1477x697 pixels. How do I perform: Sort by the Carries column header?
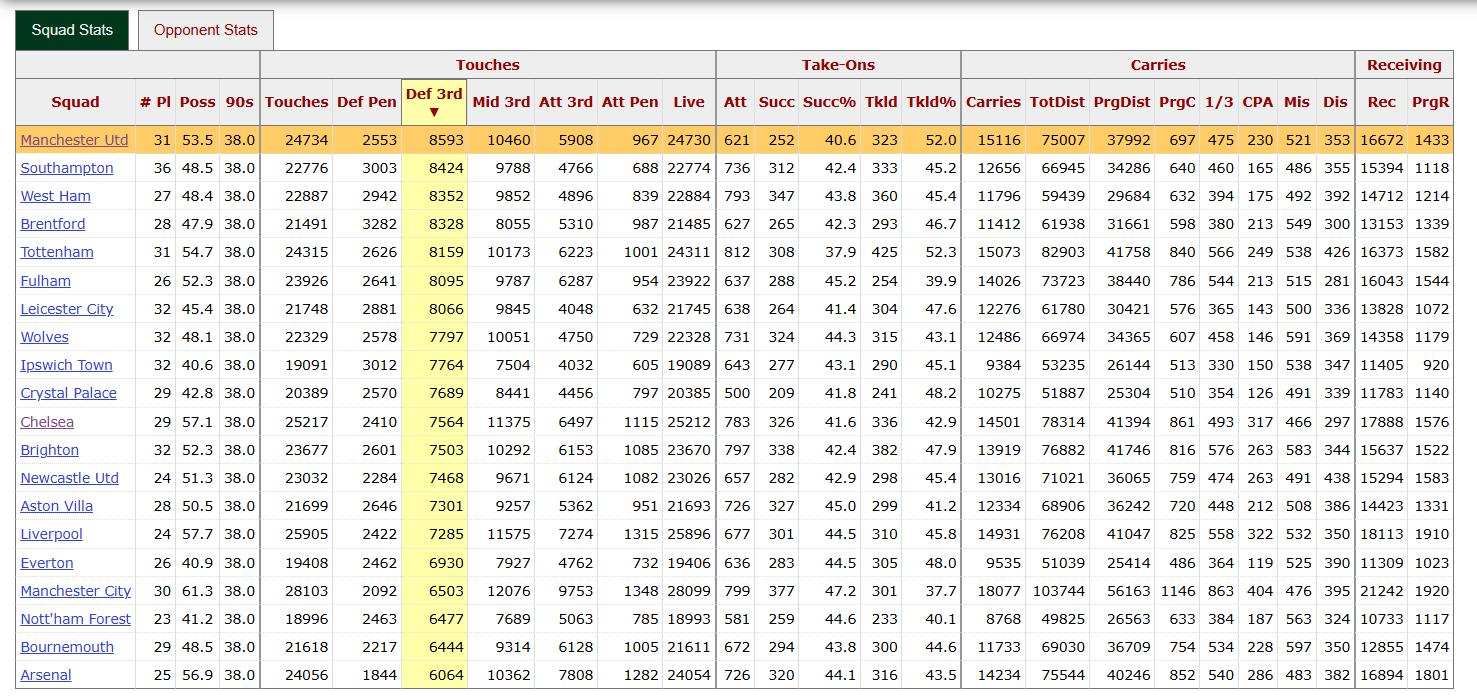click(x=993, y=102)
